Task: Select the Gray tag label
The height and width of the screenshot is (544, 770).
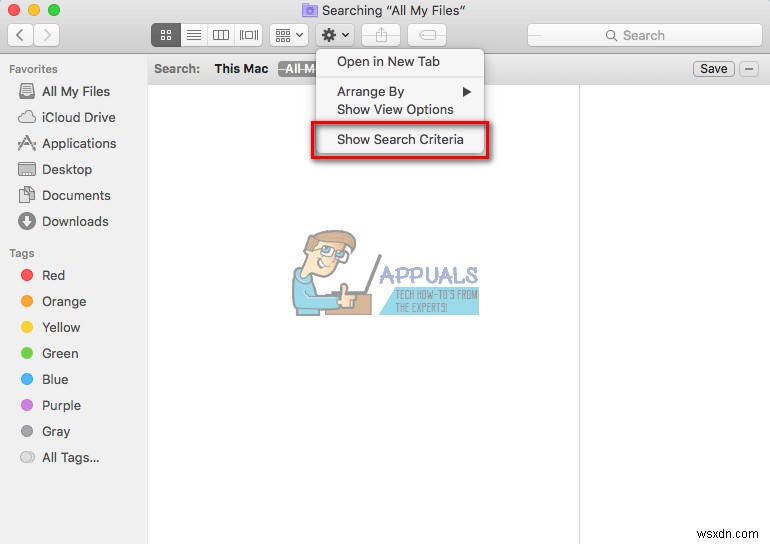Action: [56, 432]
